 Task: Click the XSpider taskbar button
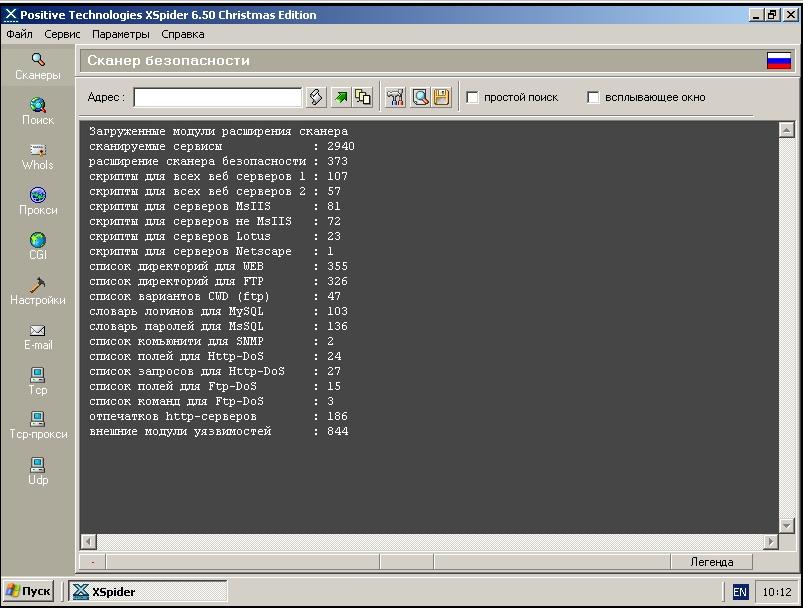pyautogui.click(x=148, y=592)
